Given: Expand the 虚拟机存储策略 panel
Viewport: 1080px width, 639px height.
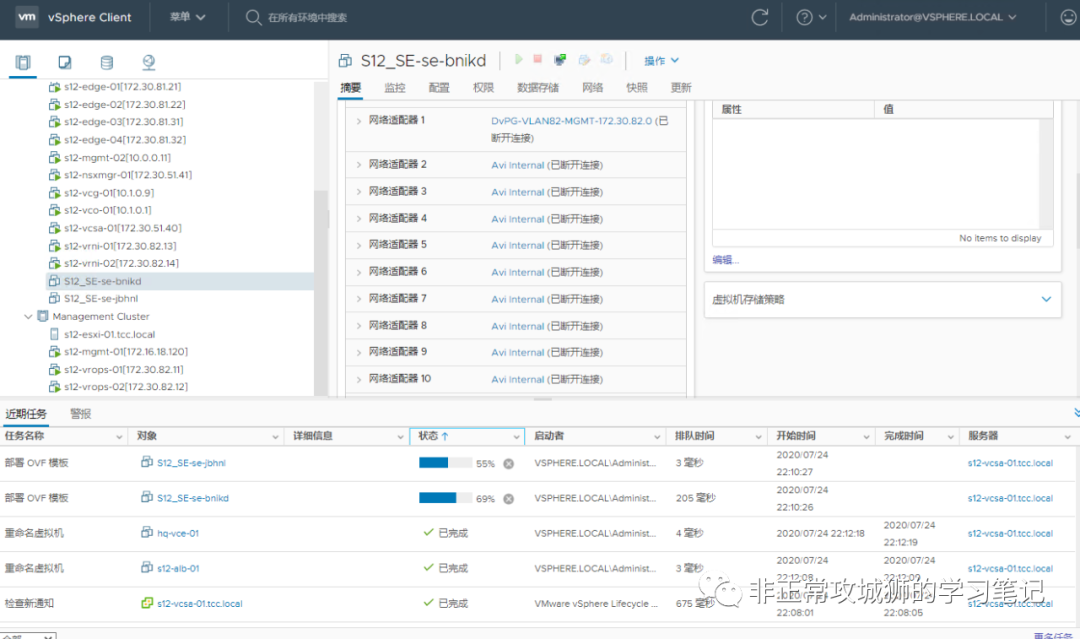Looking at the screenshot, I should click(1046, 300).
